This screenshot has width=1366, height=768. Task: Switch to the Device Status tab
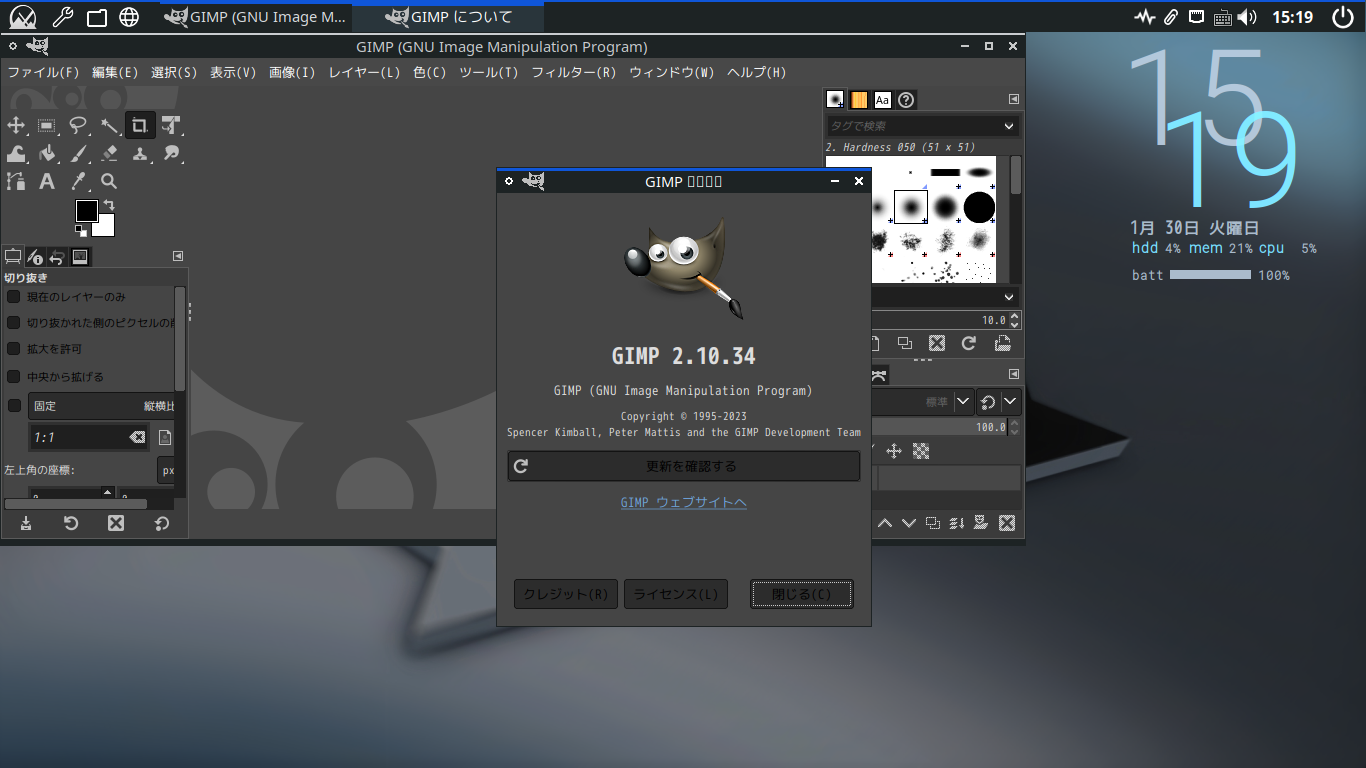35,256
